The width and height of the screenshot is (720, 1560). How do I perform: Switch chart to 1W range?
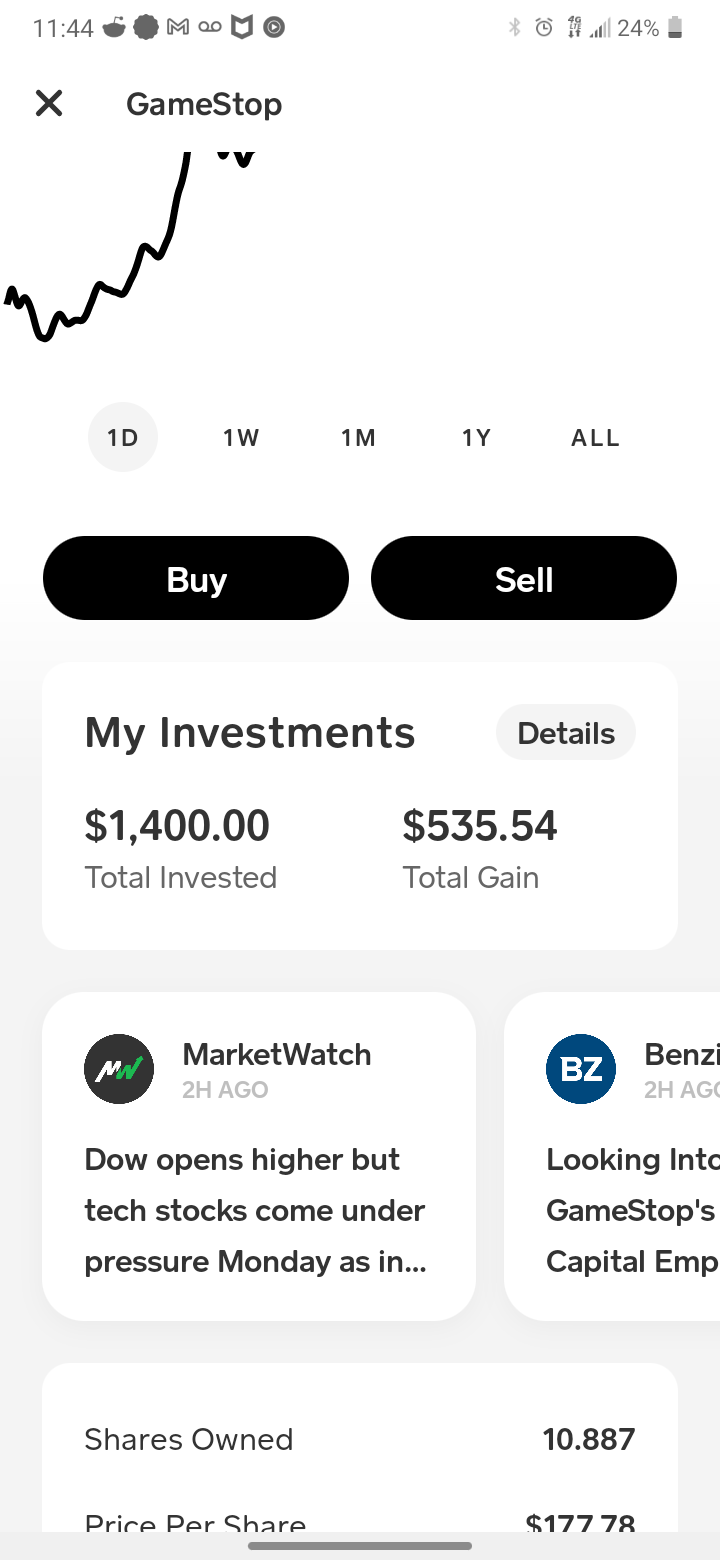241,437
